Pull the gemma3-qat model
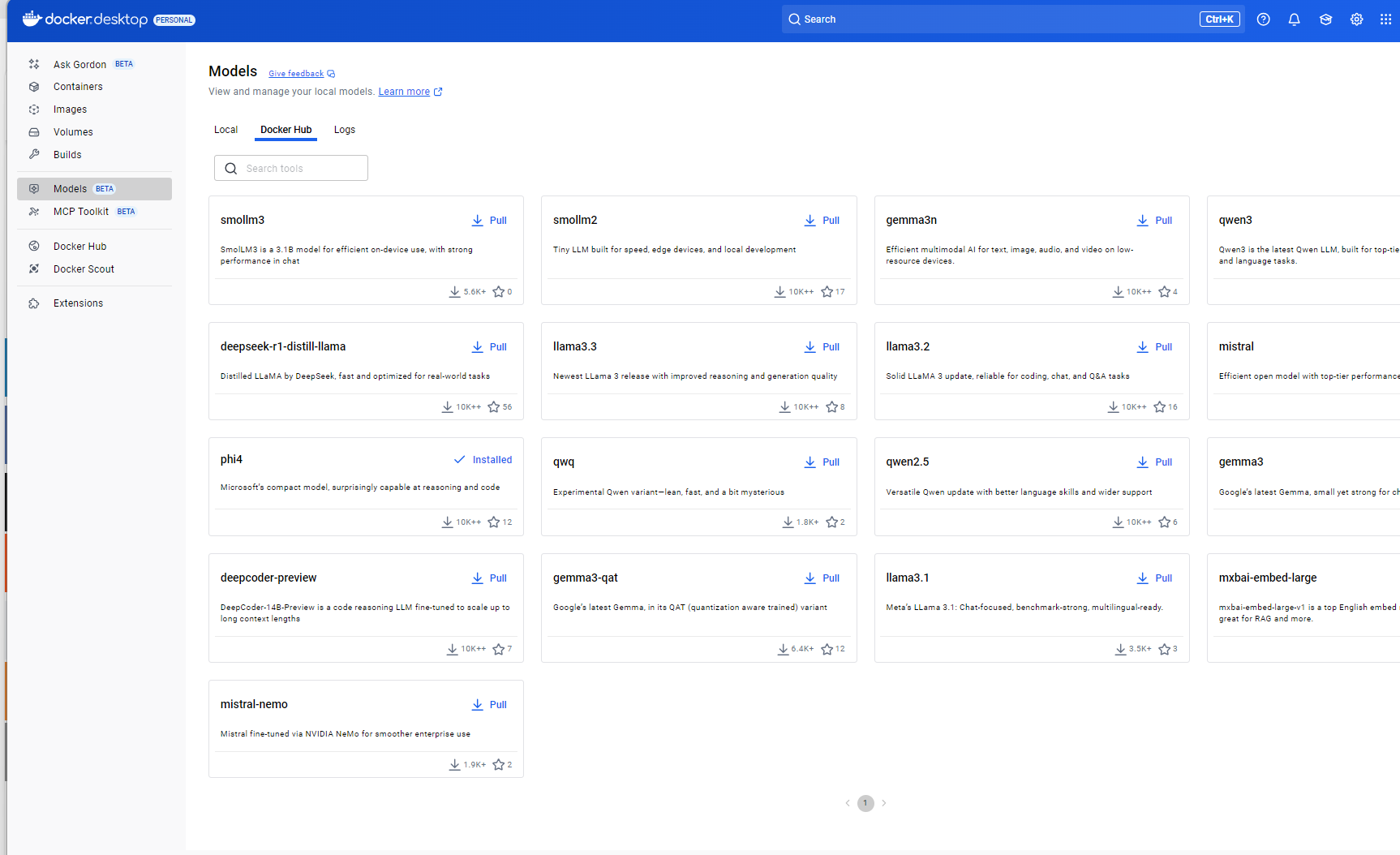The image size is (1400, 855). click(x=822, y=578)
